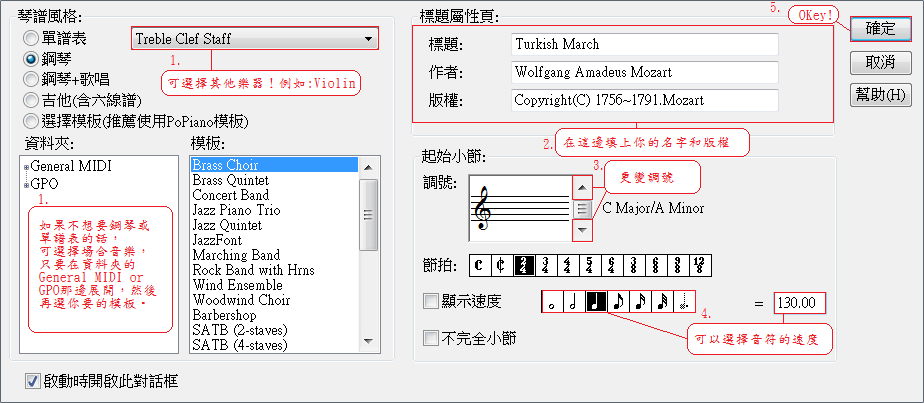Select Rock Band with Hrns template
924x403 pixels.
pyautogui.click(x=274, y=270)
